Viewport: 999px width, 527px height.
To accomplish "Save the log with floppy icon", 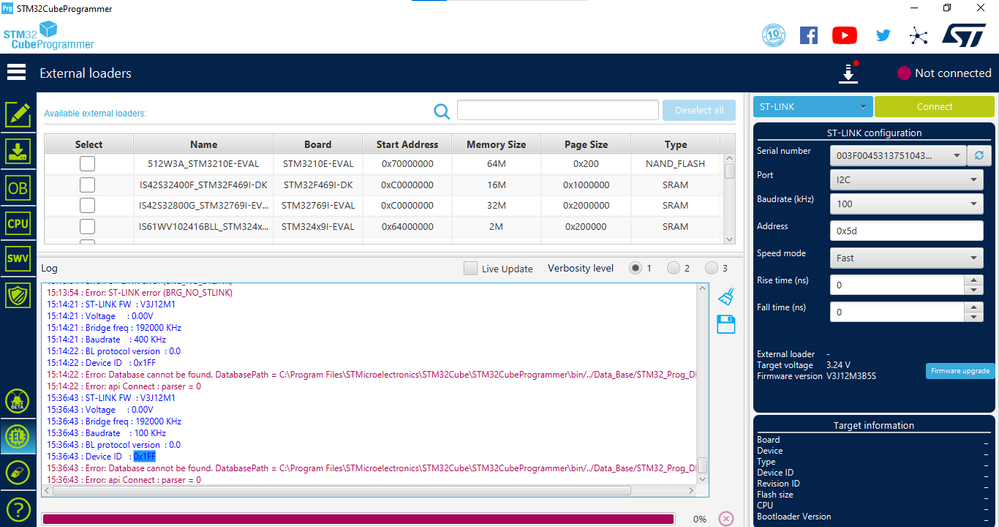I will pyautogui.click(x=726, y=324).
